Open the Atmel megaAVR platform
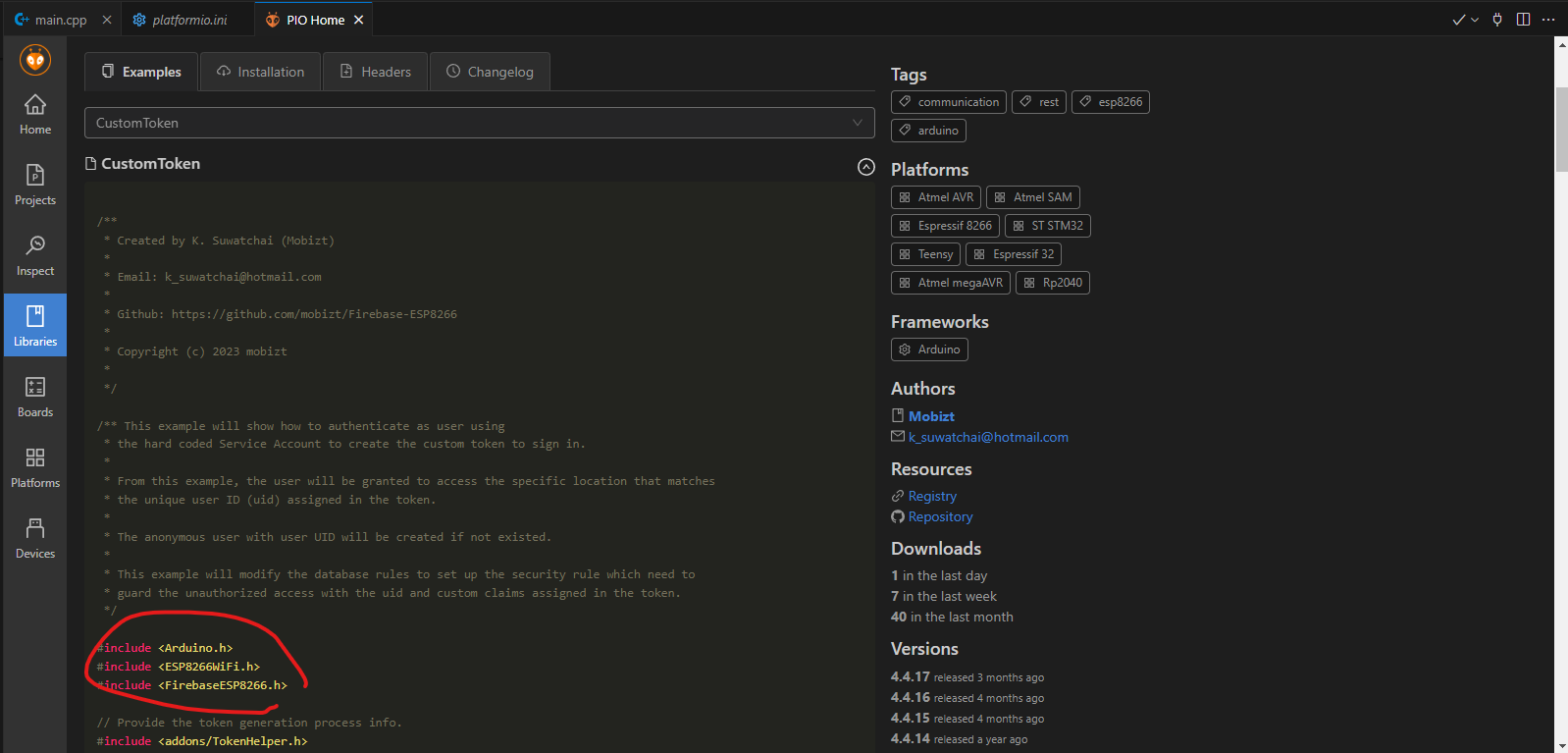This screenshot has width=1568, height=753. tap(951, 283)
